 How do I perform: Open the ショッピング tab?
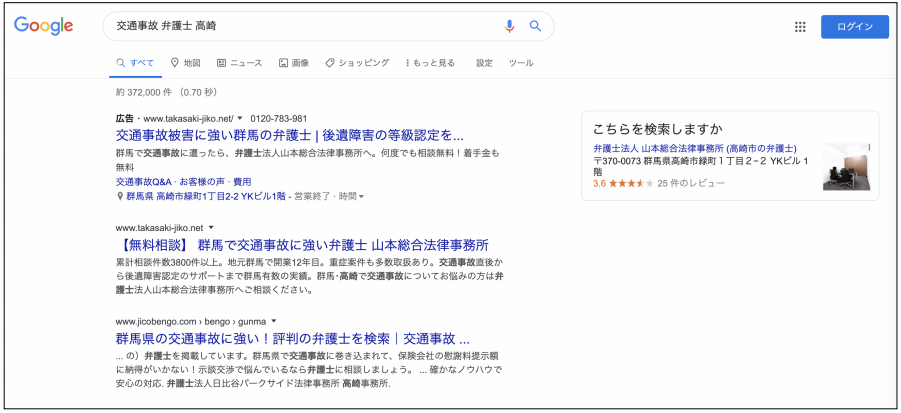357,63
